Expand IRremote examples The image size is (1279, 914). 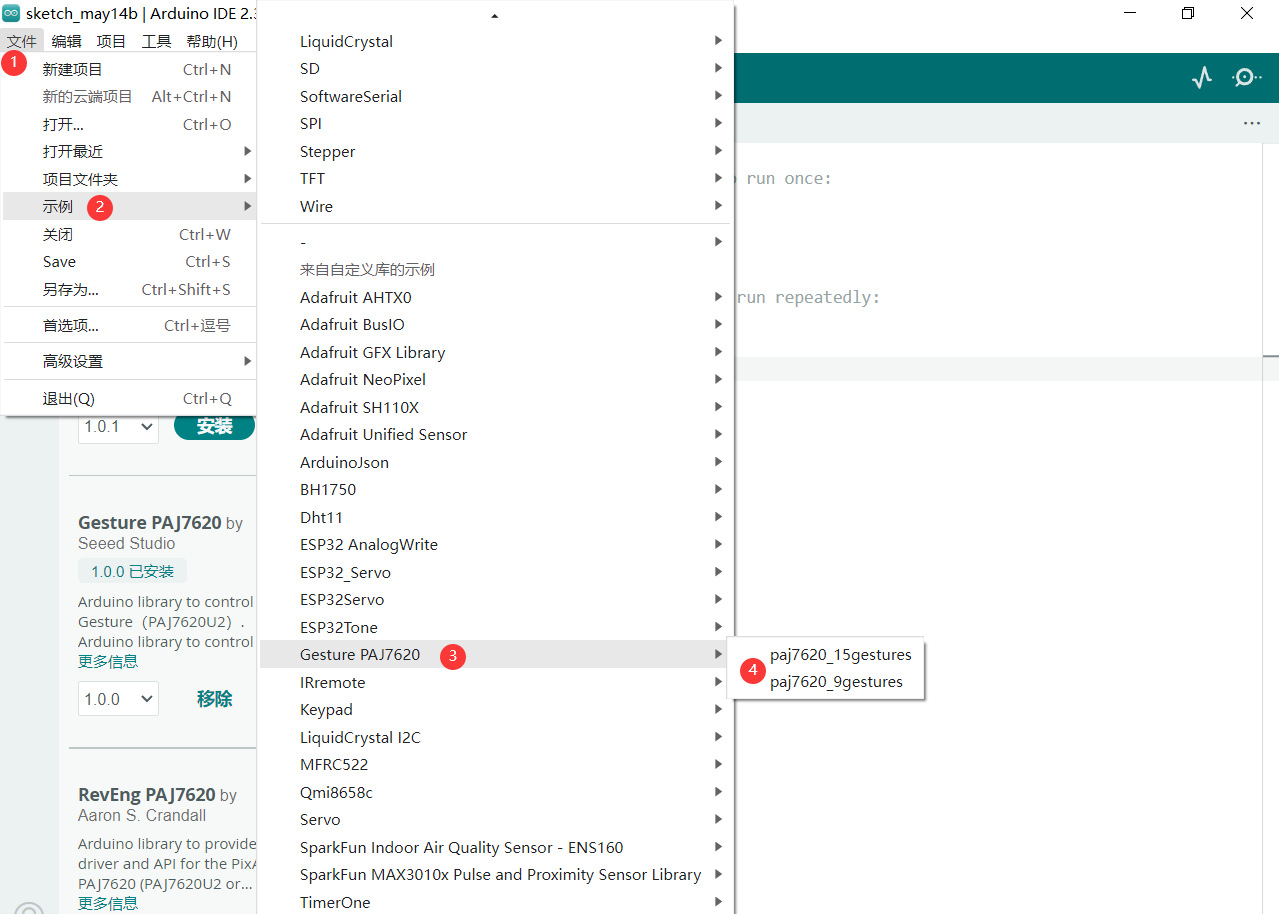click(x=496, y=682)
